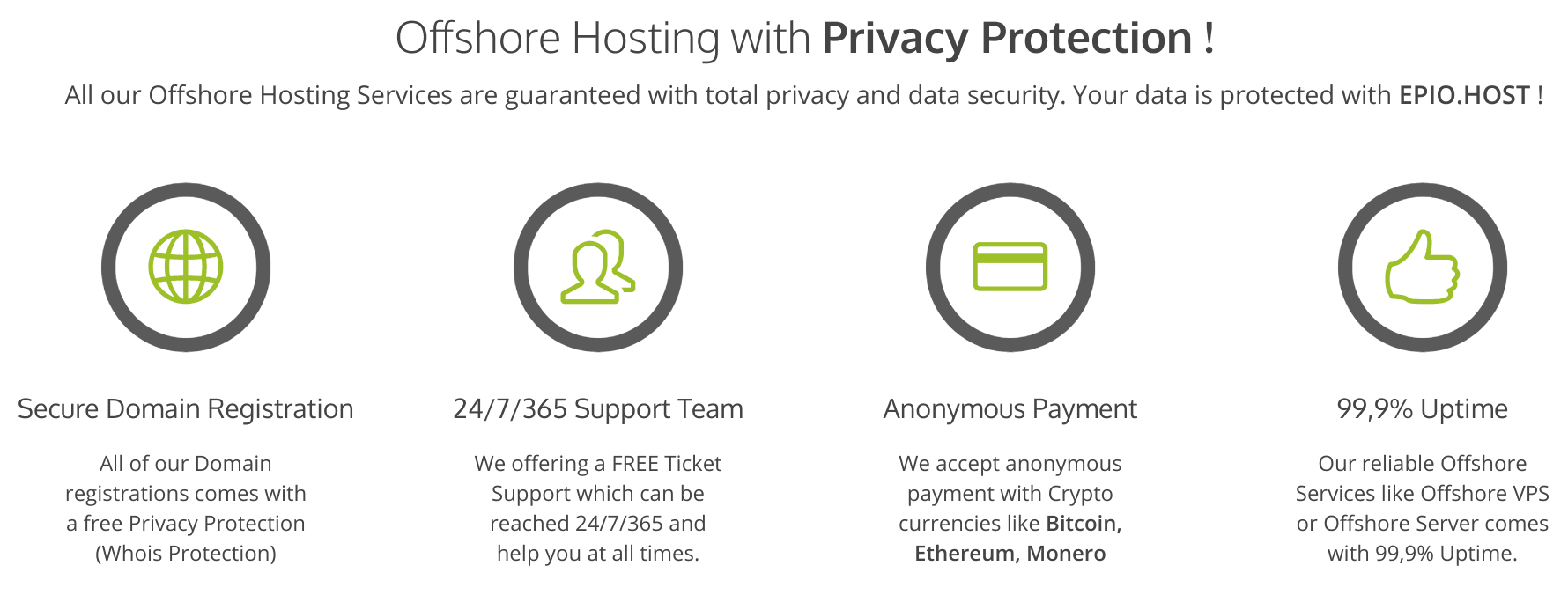
Task: Select the Anonymous Payment heading
Action: pyautogui.click(x=1010, y=409)
